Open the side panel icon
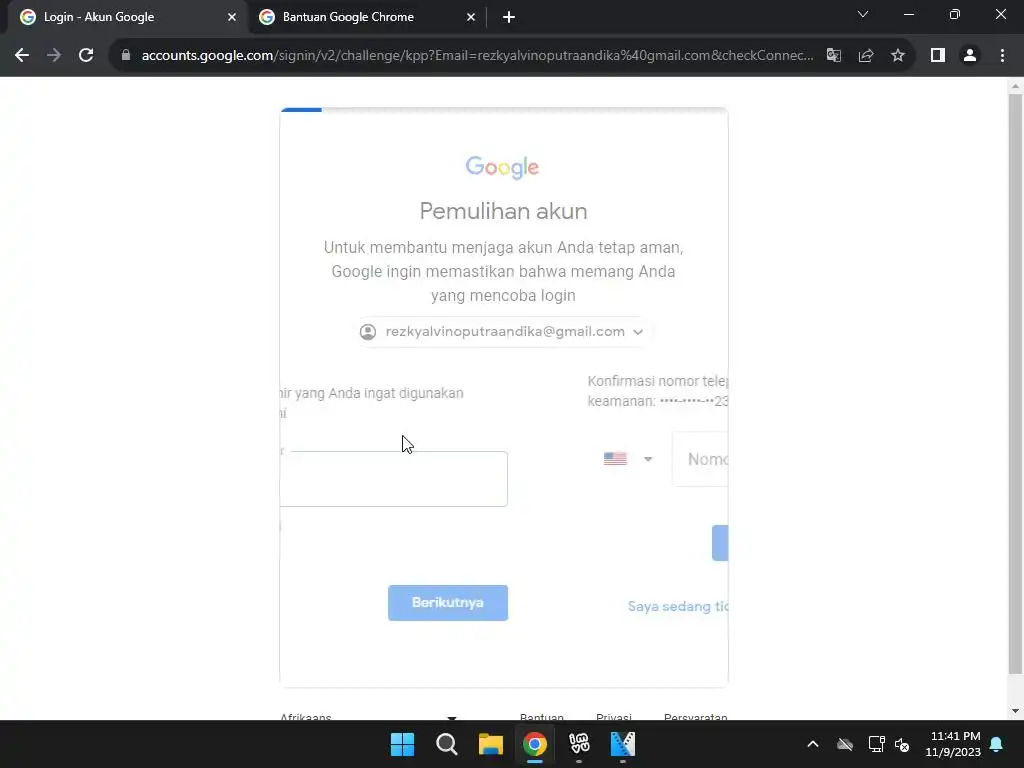1024x768 pixels. (938, 56)
